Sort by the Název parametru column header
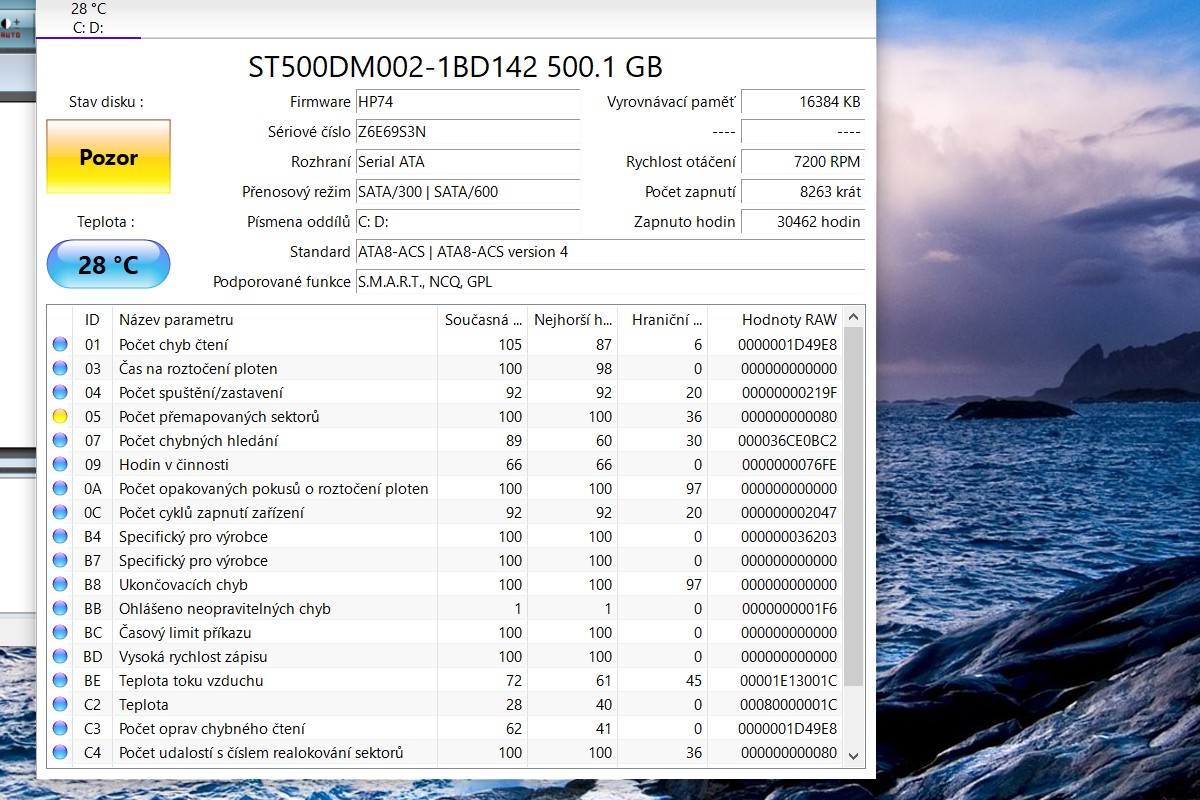This screenshot has height=800, width=1200. click(x=176, y=320)
